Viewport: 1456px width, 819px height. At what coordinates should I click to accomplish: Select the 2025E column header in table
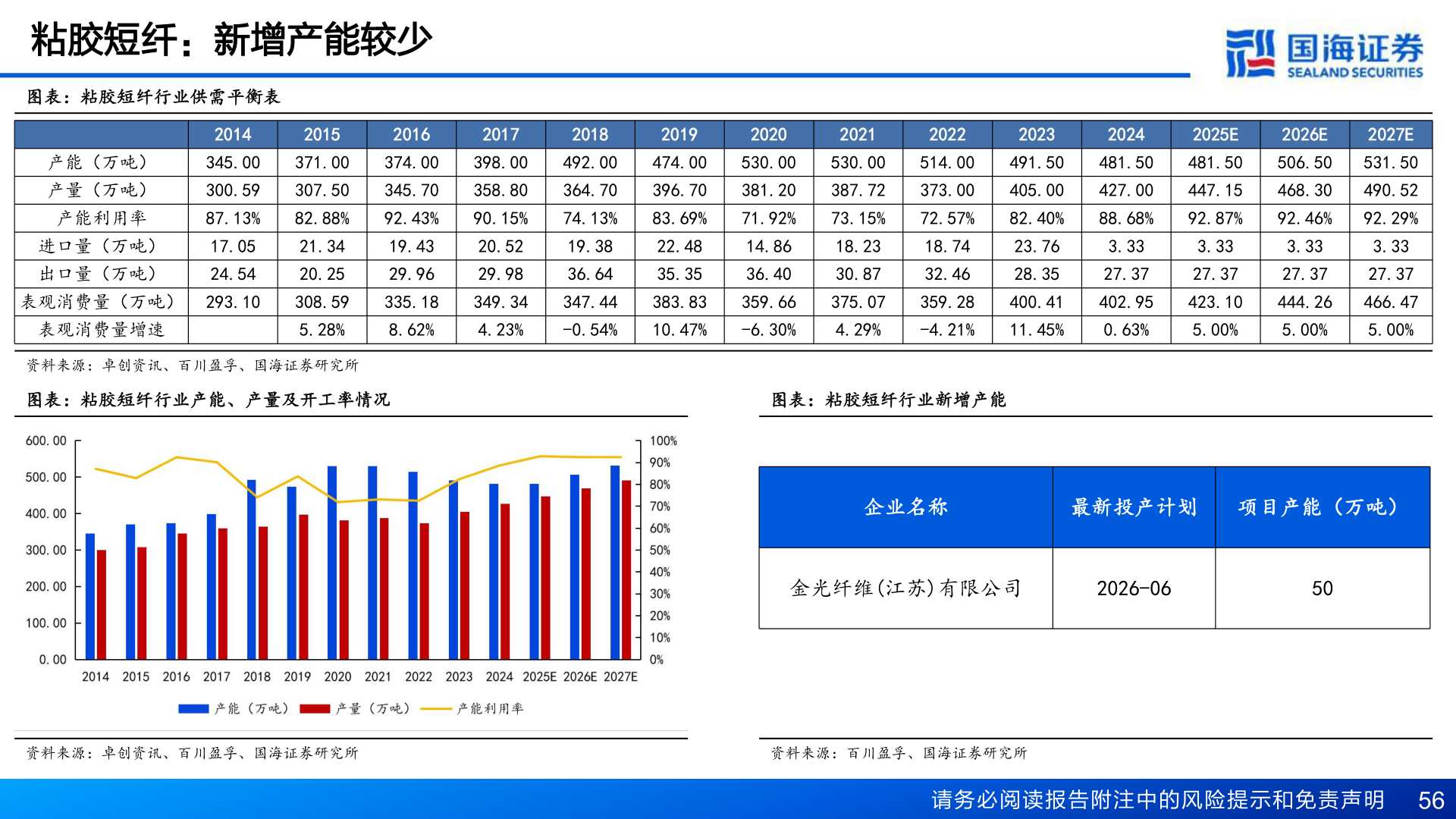click(1215, 134)
